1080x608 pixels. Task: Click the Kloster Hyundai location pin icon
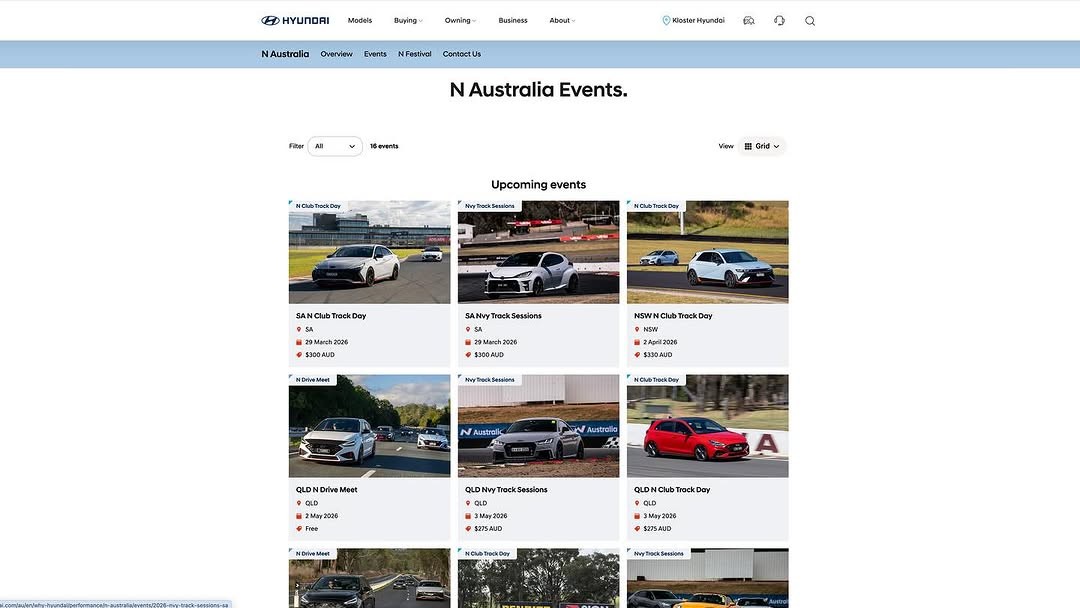click(666, 21)
